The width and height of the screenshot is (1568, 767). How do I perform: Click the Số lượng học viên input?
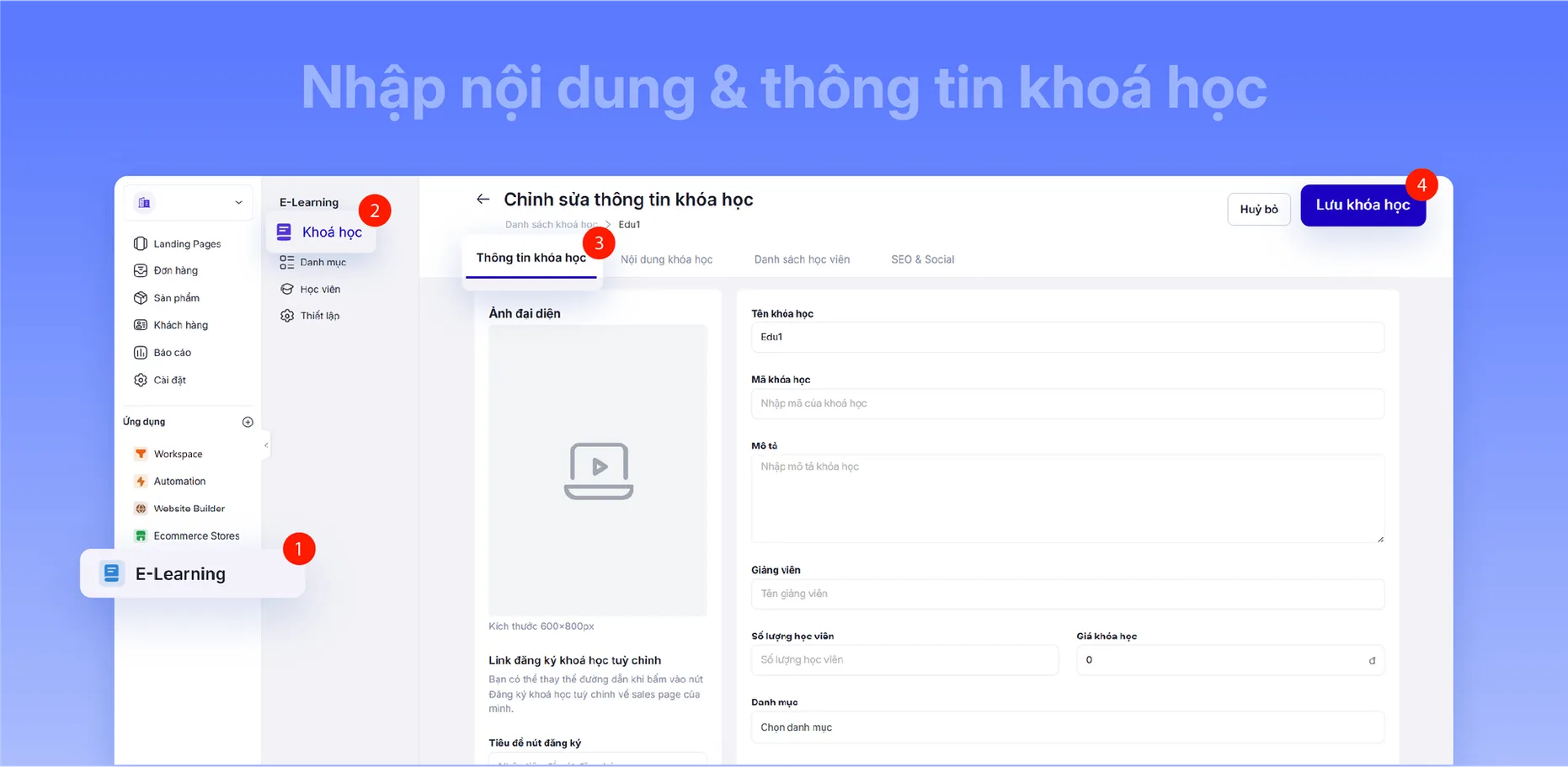904,660
